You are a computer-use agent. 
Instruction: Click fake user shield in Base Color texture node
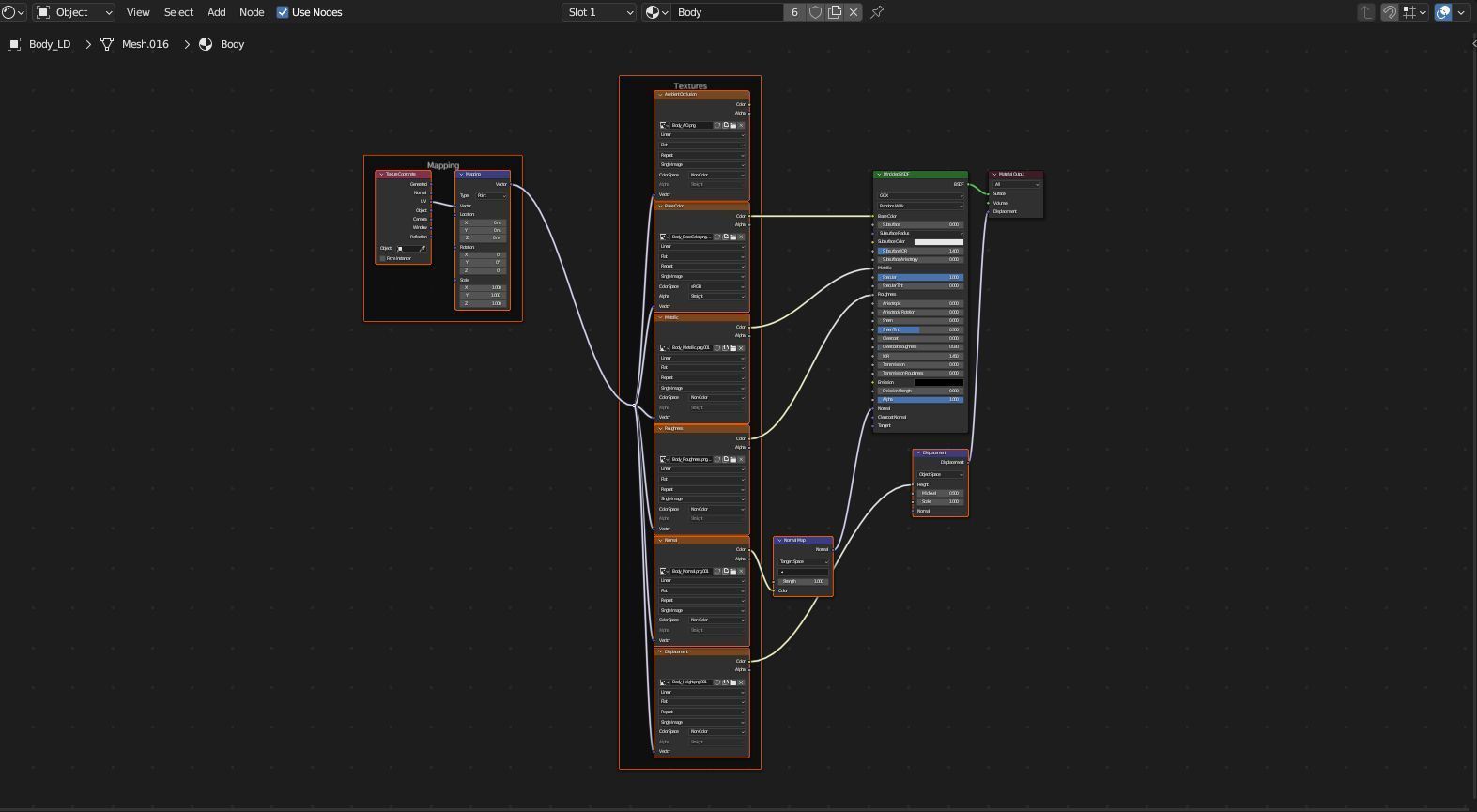tap(717, 237)
